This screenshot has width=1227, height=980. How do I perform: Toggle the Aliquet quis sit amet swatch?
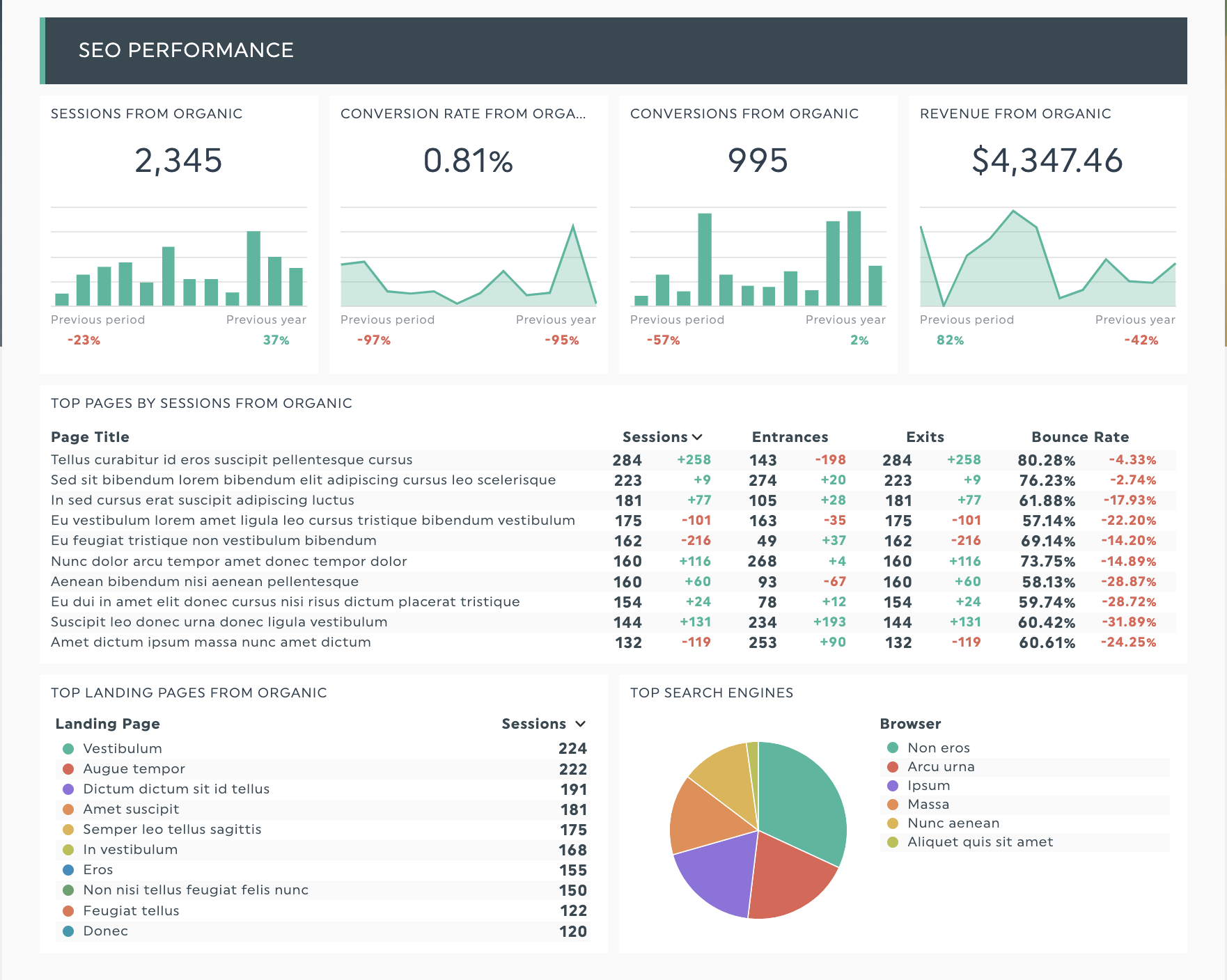pyautogui.click(x=893, y=842)
